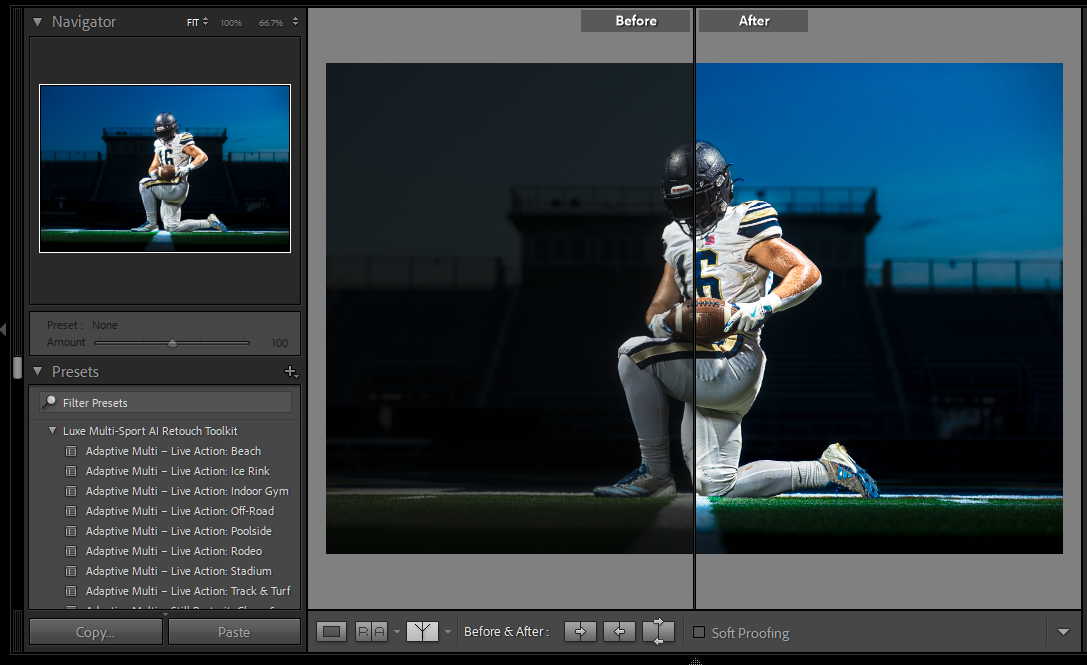This screenshot has width=1087, height=665.
Task: Apply the Live Action: Stadium preset
Action: coord(178,571)
